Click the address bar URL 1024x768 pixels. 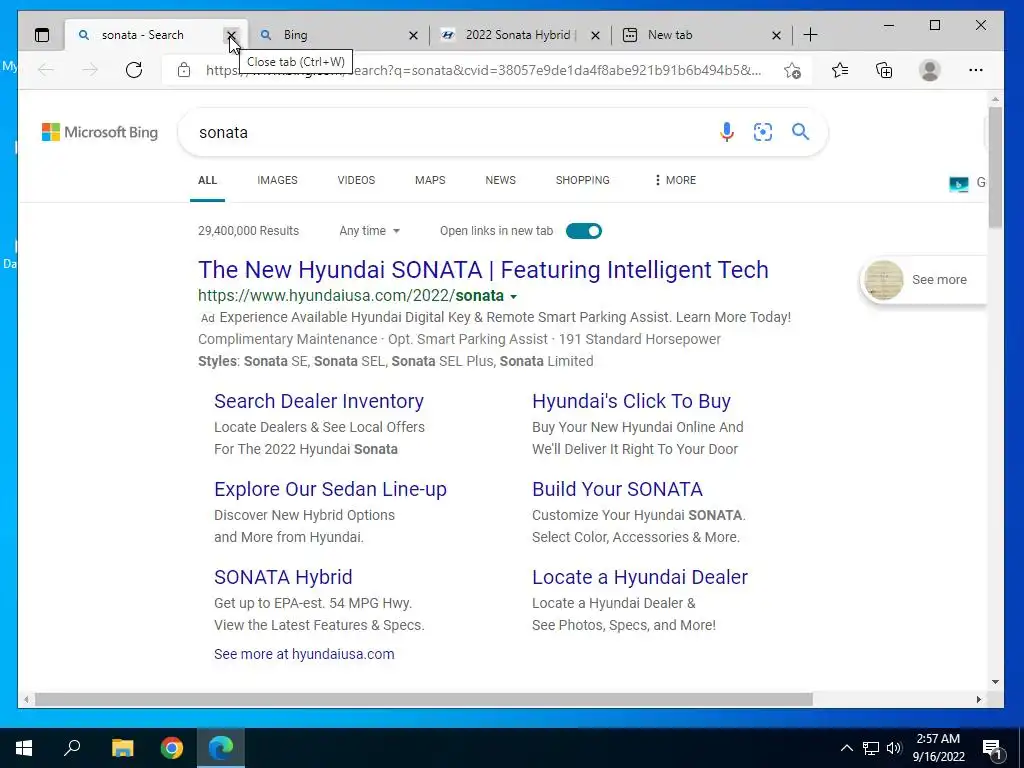(483, 70)
